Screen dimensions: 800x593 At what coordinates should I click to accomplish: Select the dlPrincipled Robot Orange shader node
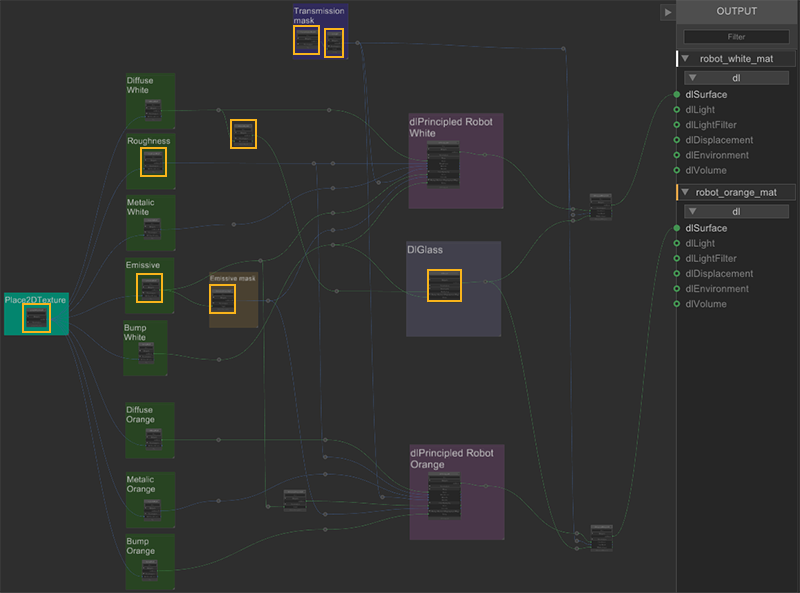(x=443, y=494)
